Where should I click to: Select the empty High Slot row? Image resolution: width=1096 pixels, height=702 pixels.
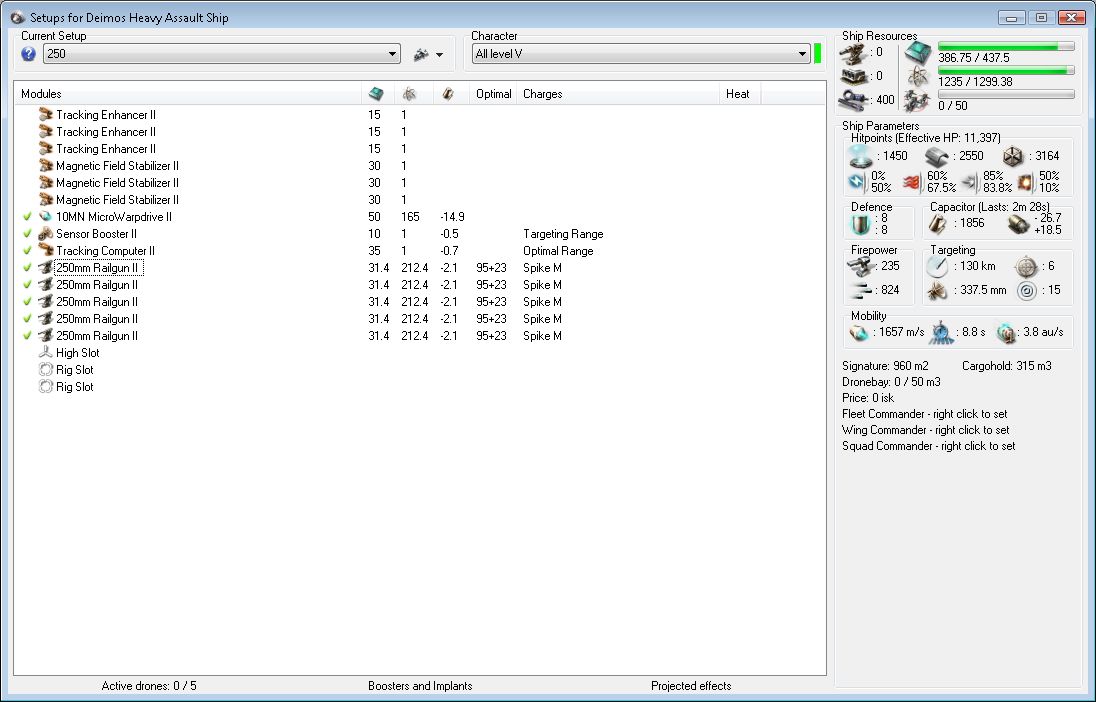pos(419,352)
